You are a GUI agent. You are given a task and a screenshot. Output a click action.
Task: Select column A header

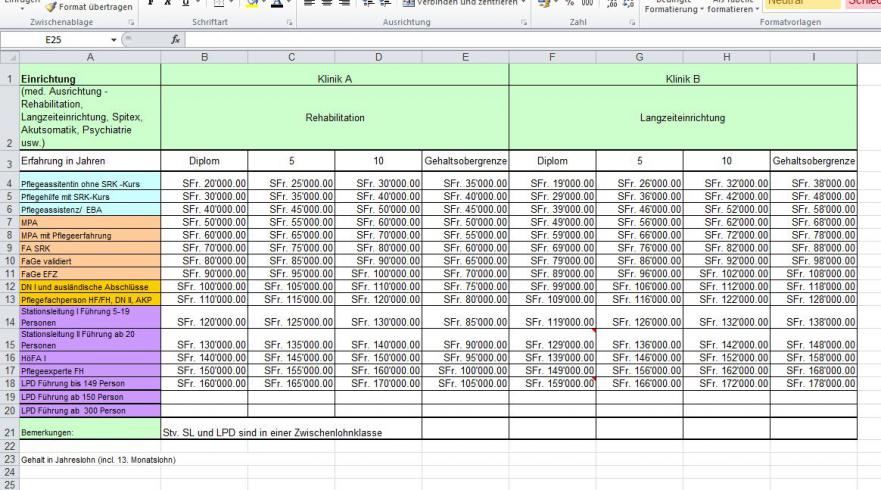(90, 57)
